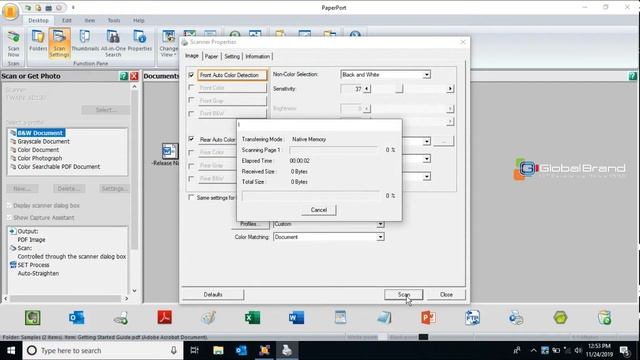This screenshot has height=360, width=640.
Task: Expand the Color Matching Document dropdown
Action: coord(380,237)
